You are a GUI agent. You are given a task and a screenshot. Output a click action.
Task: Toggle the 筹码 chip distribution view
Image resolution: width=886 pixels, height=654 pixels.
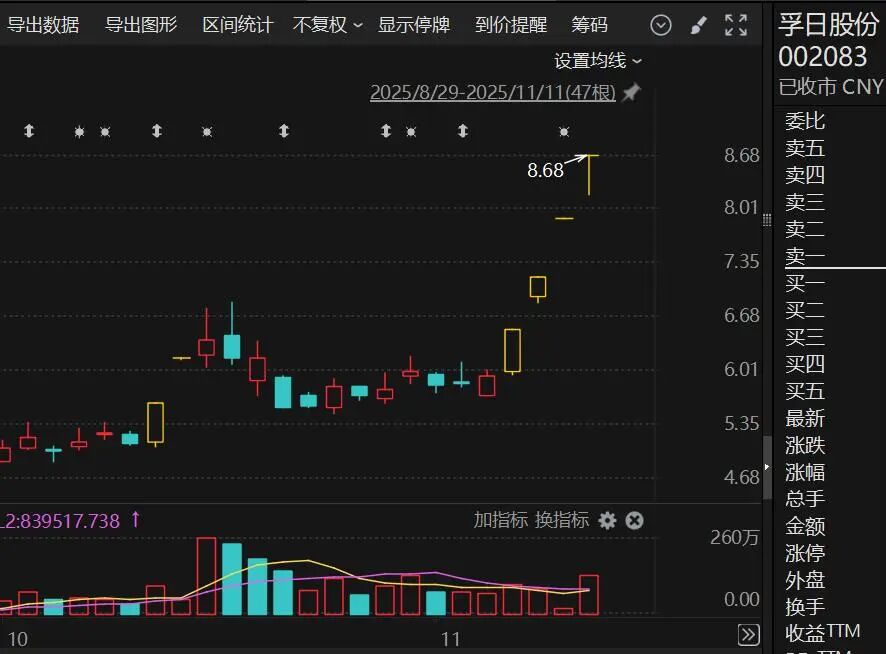point(589,25)
